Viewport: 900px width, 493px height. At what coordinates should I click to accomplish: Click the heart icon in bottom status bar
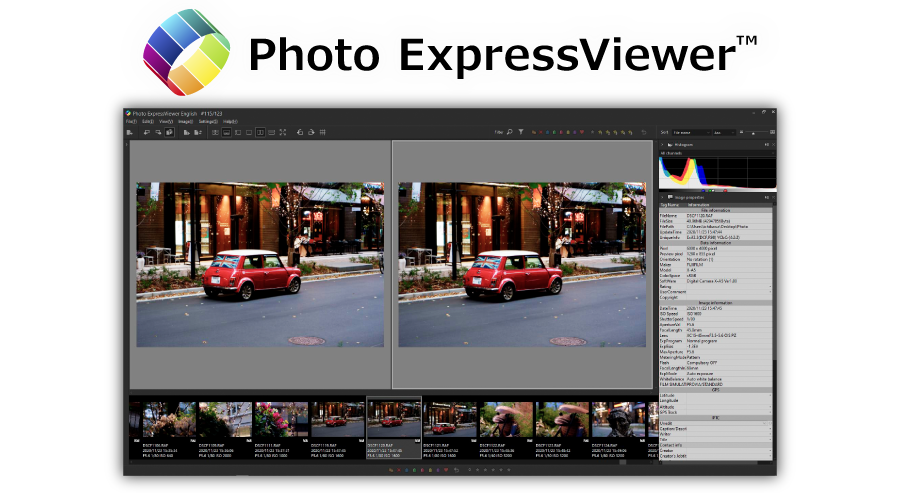tap(446, 470)
